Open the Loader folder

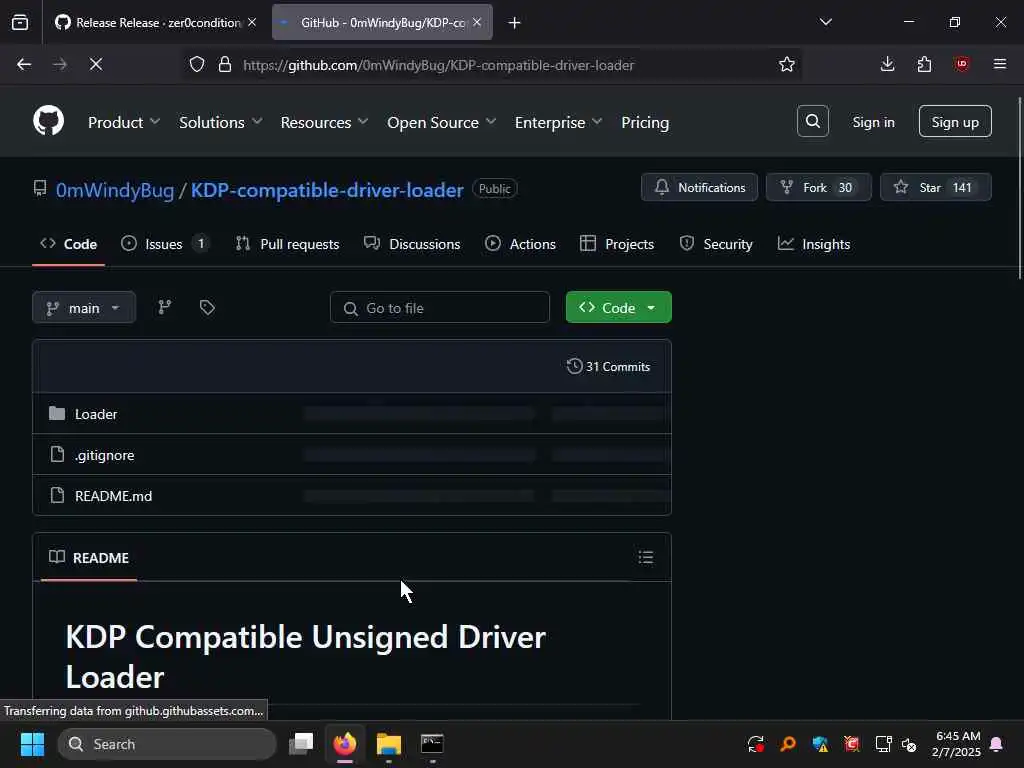96,414
